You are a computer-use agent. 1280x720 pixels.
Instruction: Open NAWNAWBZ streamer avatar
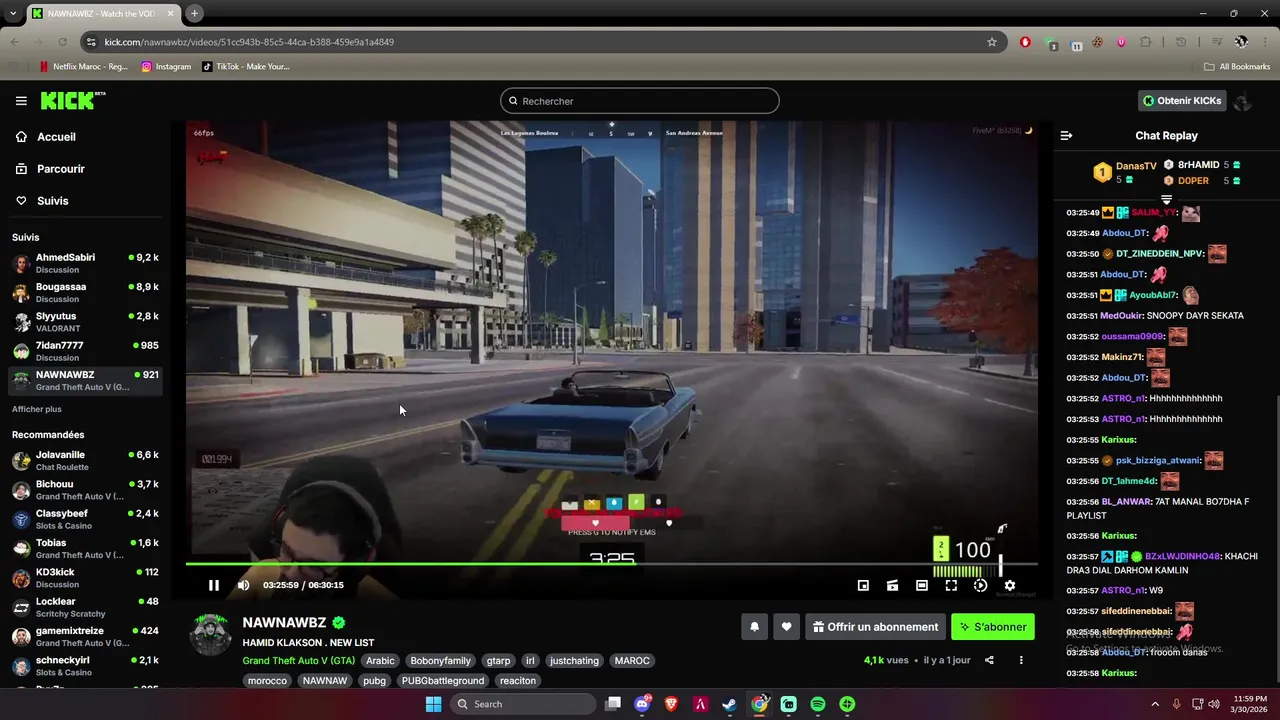point(211,635)
